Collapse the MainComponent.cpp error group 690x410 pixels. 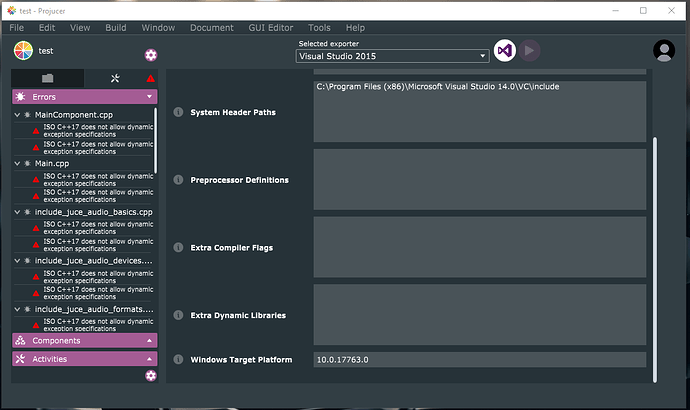coord(17,115)
